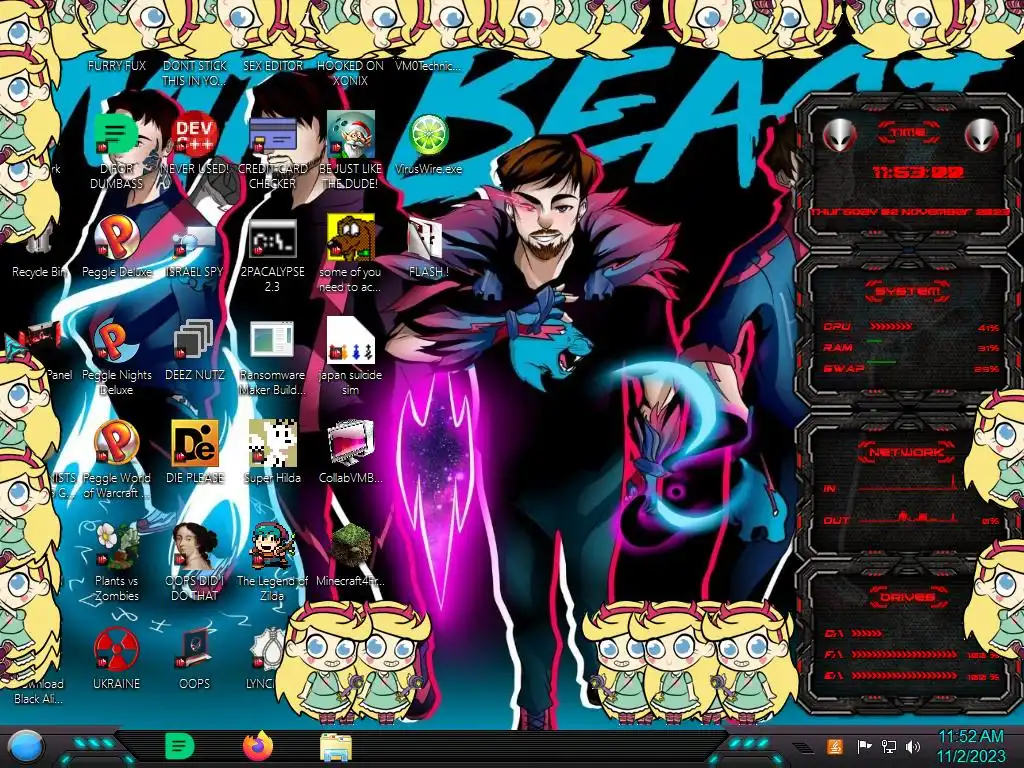Viewport: 1024px width, 768px height.
Task: Launch Peggle World of Warcraft shortcut
Action: pos(116,444)
